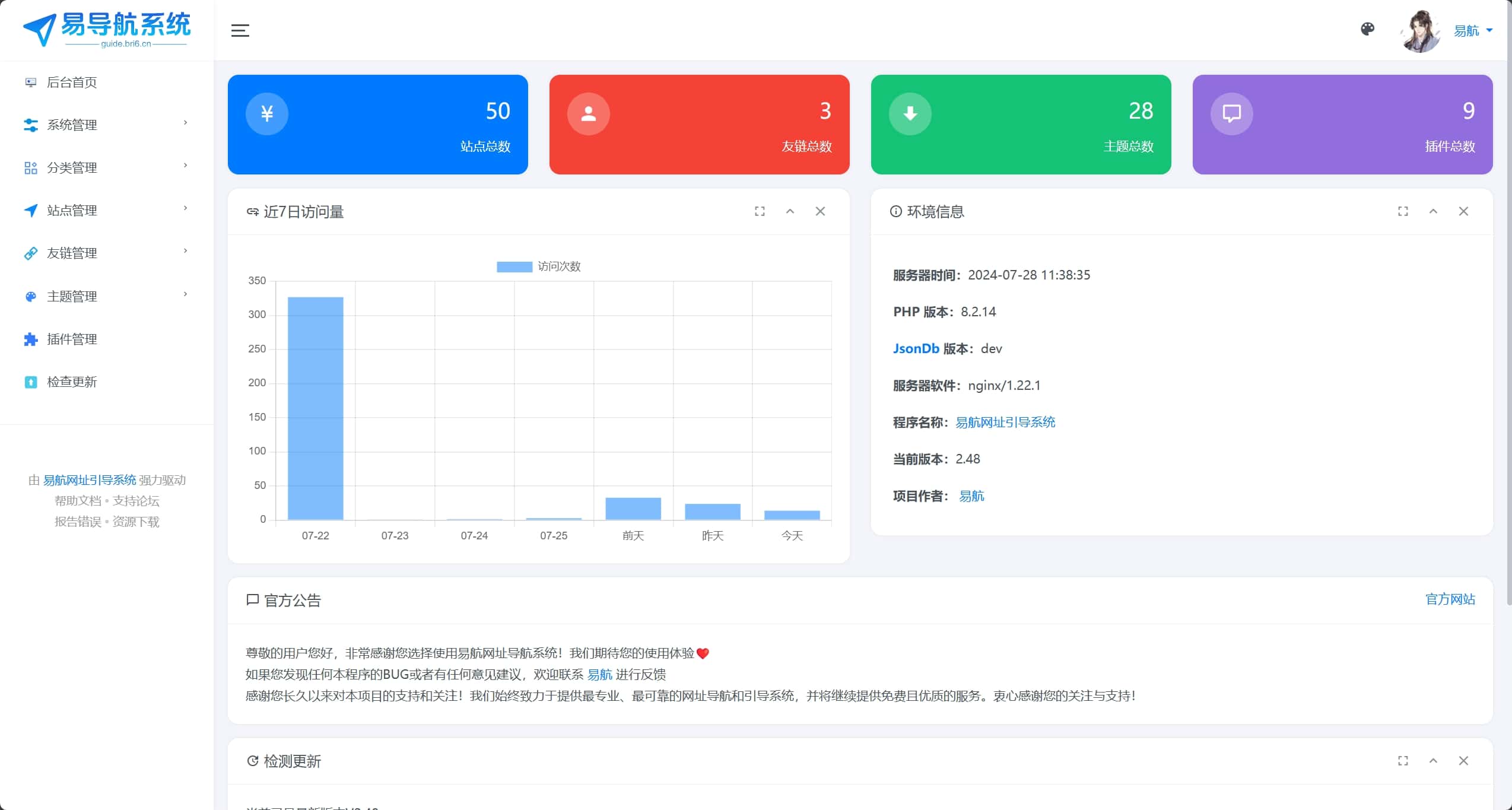Select 主题管理 in the sidebar menu

click(x=73, y=296)
